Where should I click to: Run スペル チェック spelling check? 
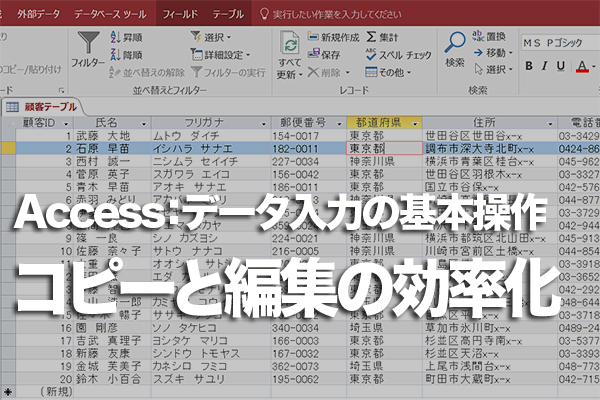398,55
